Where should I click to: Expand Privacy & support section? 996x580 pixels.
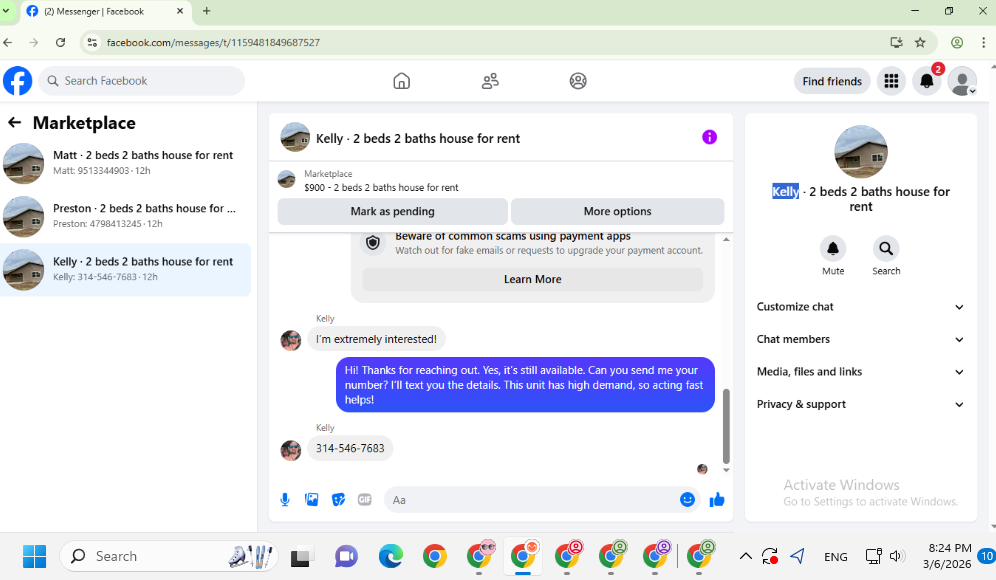point(861,404)
